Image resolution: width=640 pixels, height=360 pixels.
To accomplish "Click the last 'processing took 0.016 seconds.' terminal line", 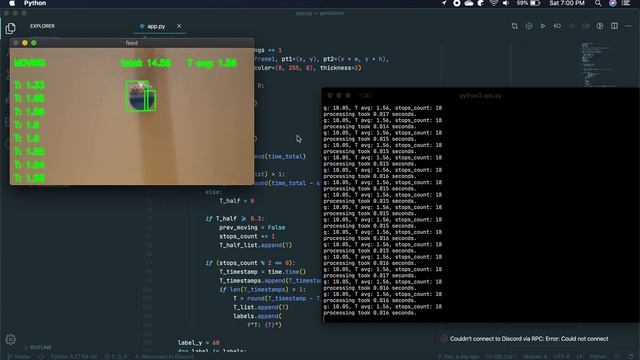I will coord(370,313).
